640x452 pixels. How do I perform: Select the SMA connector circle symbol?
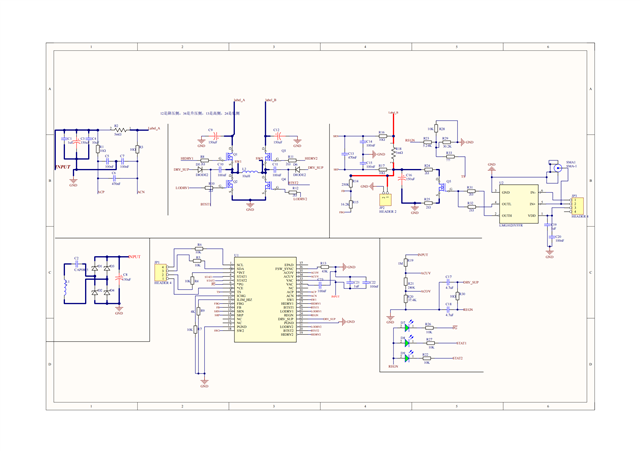[558, 168]
